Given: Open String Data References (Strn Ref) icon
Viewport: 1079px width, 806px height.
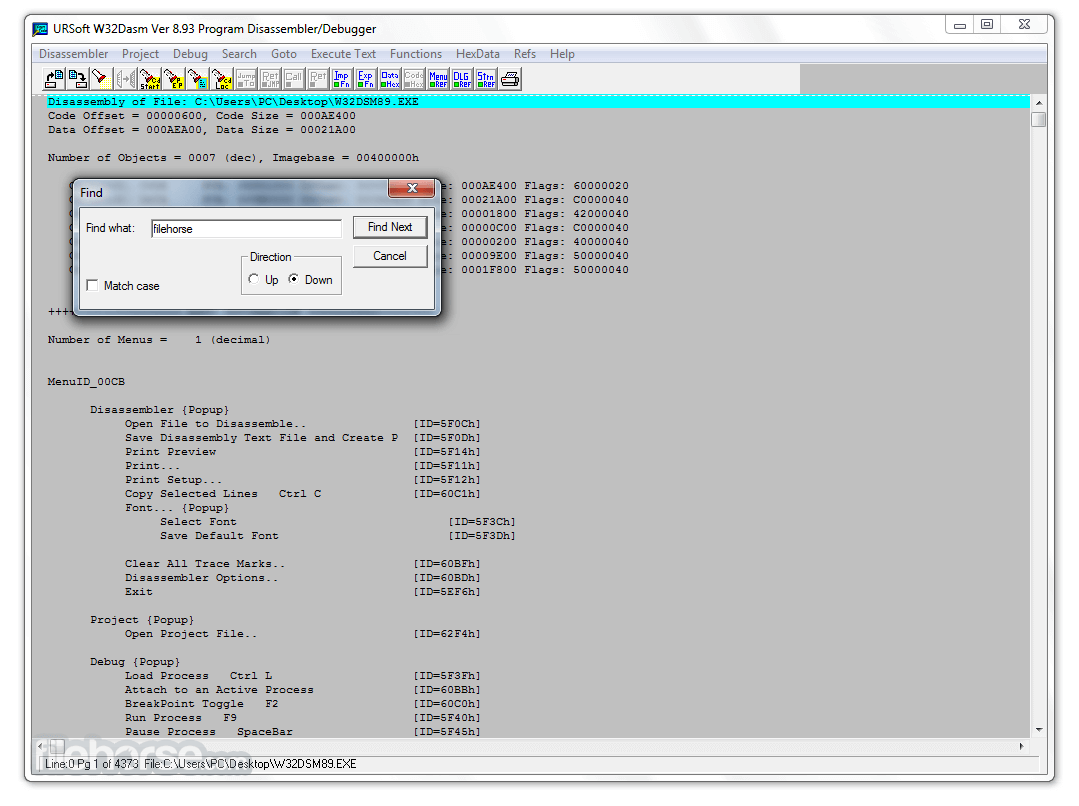Looking at the screenshot, I should [486, 79].
